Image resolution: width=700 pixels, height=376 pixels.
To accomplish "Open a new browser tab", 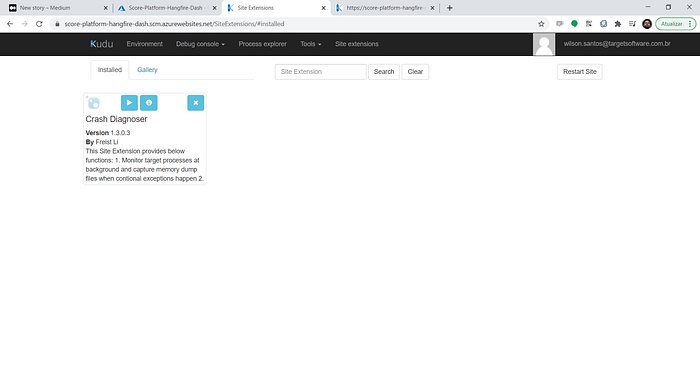I will point(450,8).
